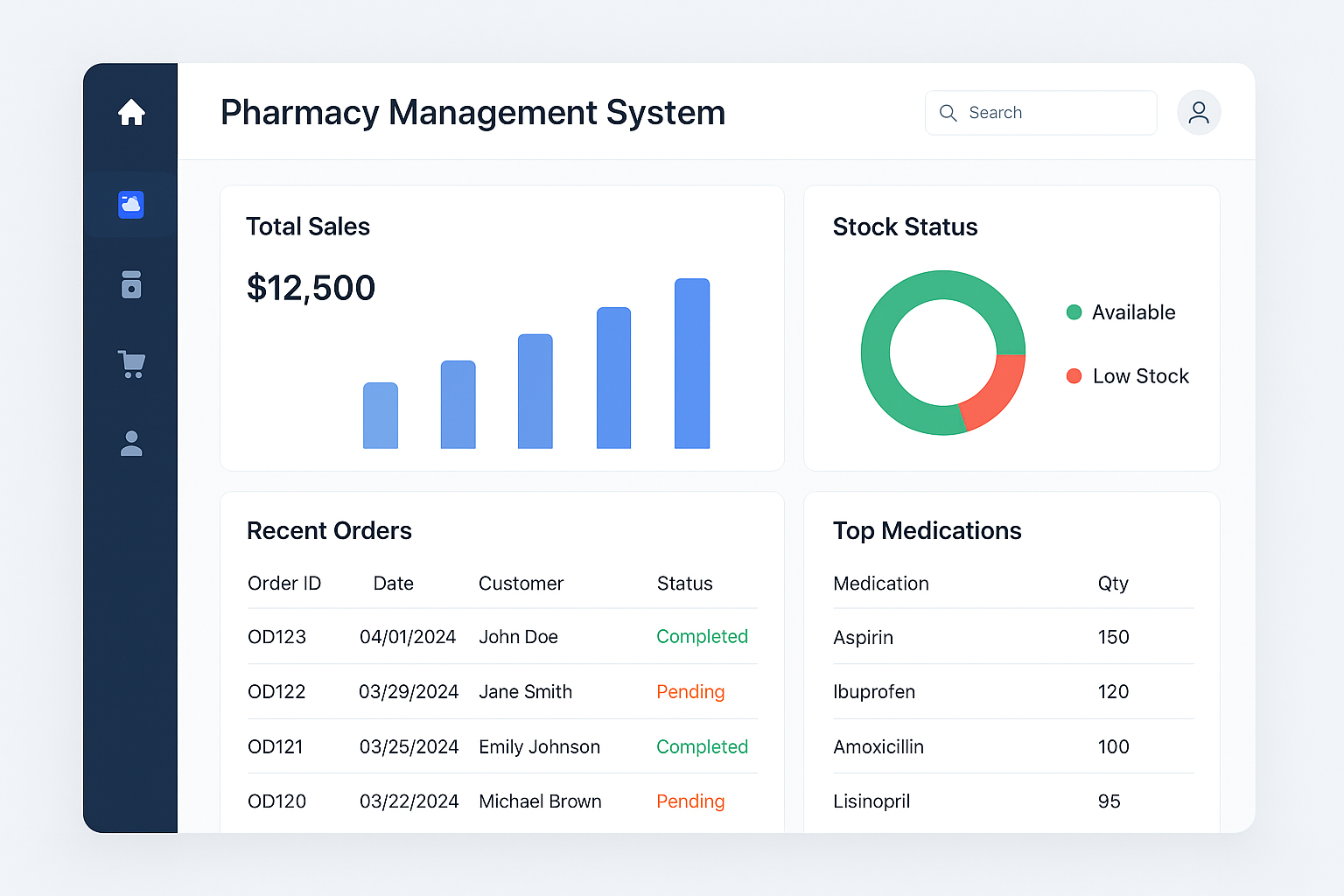
Task: Click the user profile avatar
Action: click(1198, 113)
